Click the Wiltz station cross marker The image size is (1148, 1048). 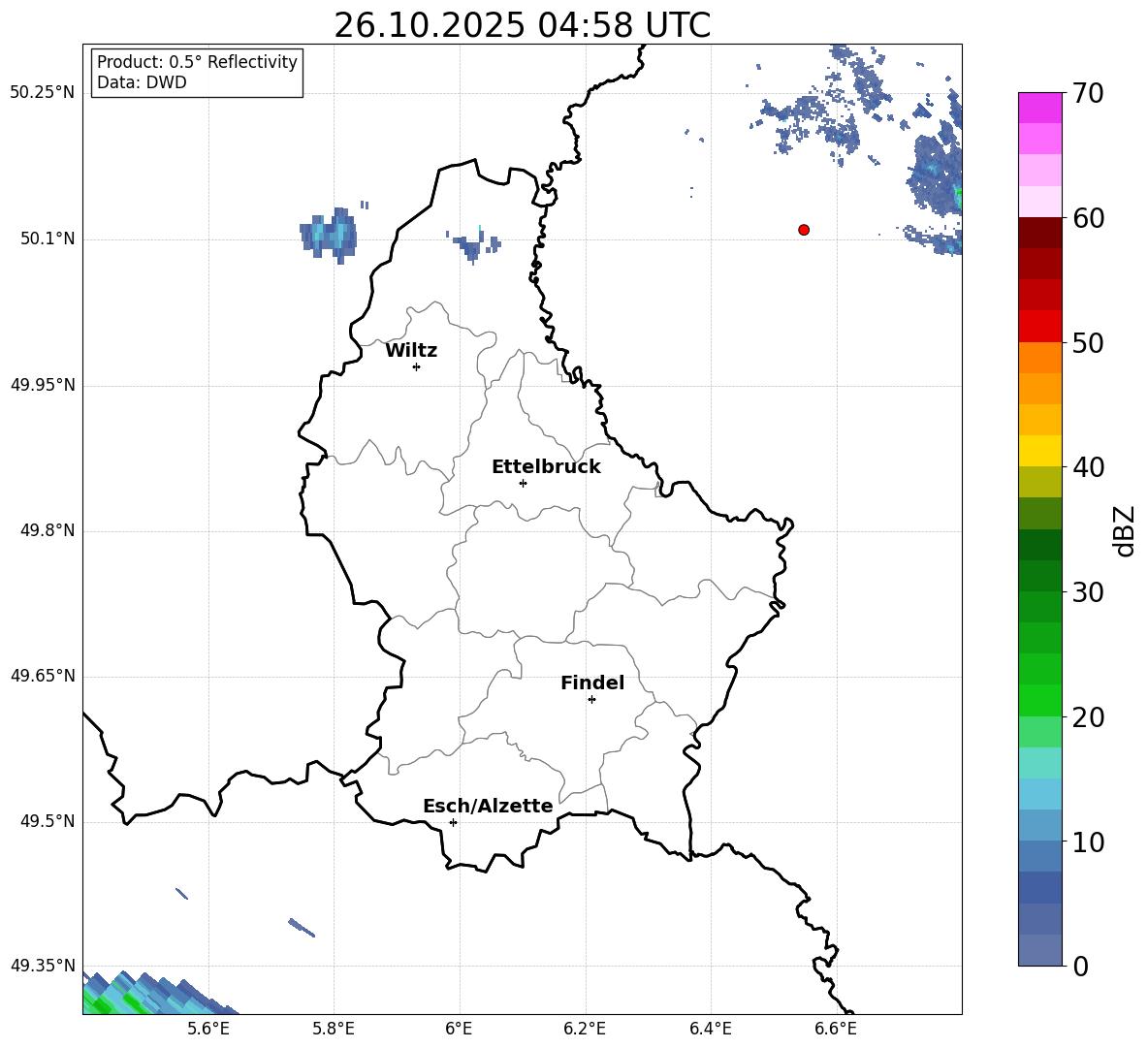click(417, 366)
